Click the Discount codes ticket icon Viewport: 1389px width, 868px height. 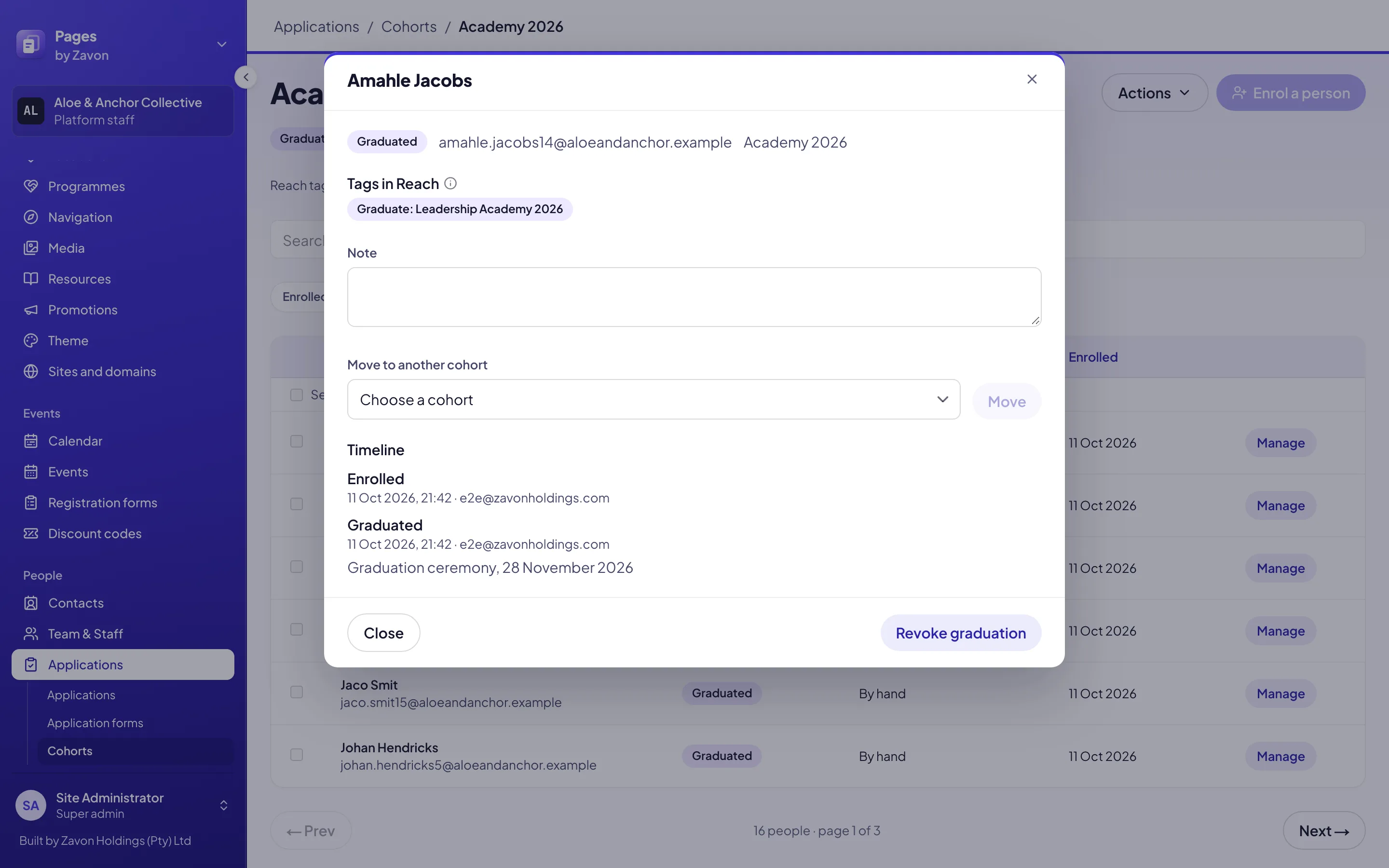tap(30, 533)
